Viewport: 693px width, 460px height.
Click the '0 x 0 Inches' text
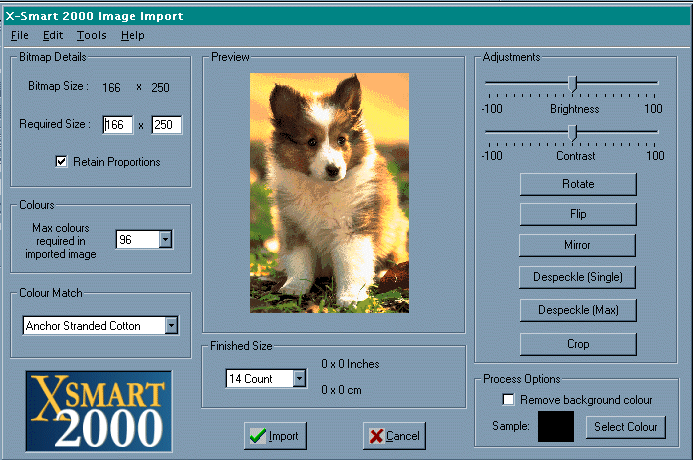pyautogui.click(x=350, y=364)
